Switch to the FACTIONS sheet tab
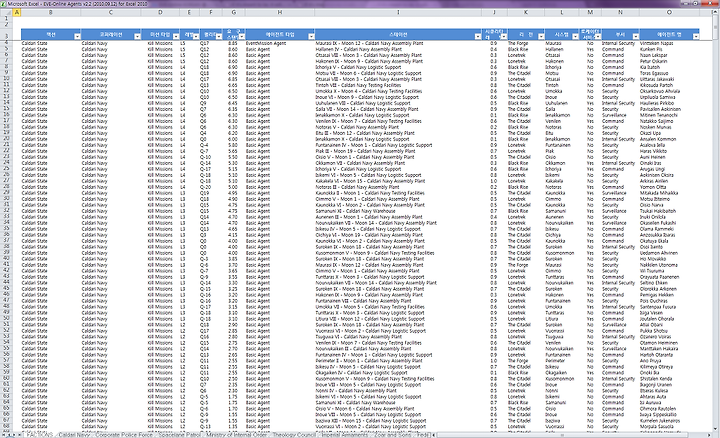 click(x=39, y=434)
